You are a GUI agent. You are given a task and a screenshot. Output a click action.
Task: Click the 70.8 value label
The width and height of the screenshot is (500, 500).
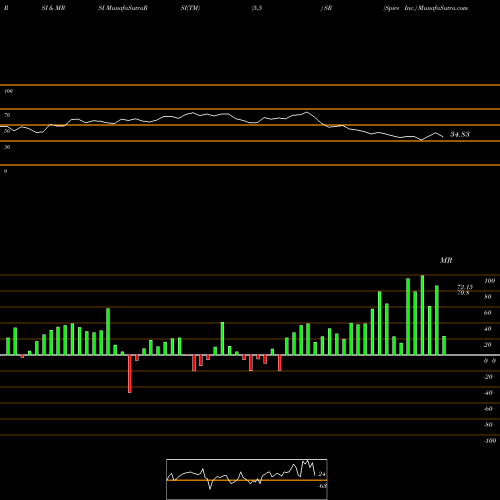point(463,293)
